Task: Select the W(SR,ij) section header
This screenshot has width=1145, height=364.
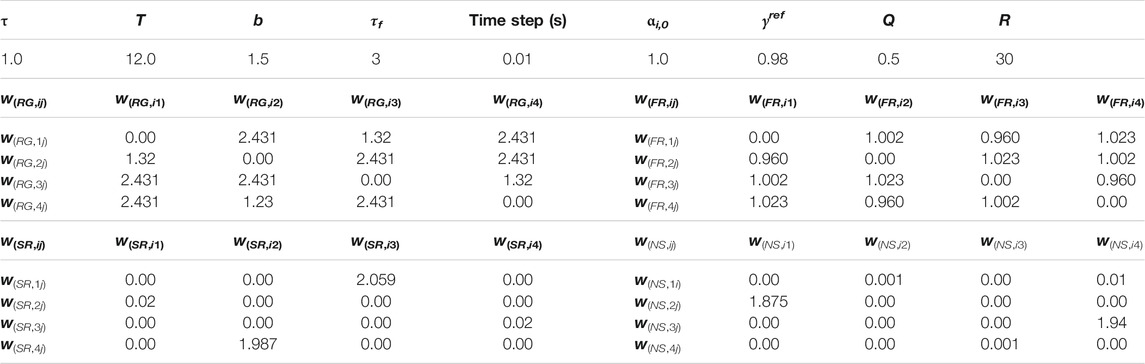Action: 24,243
